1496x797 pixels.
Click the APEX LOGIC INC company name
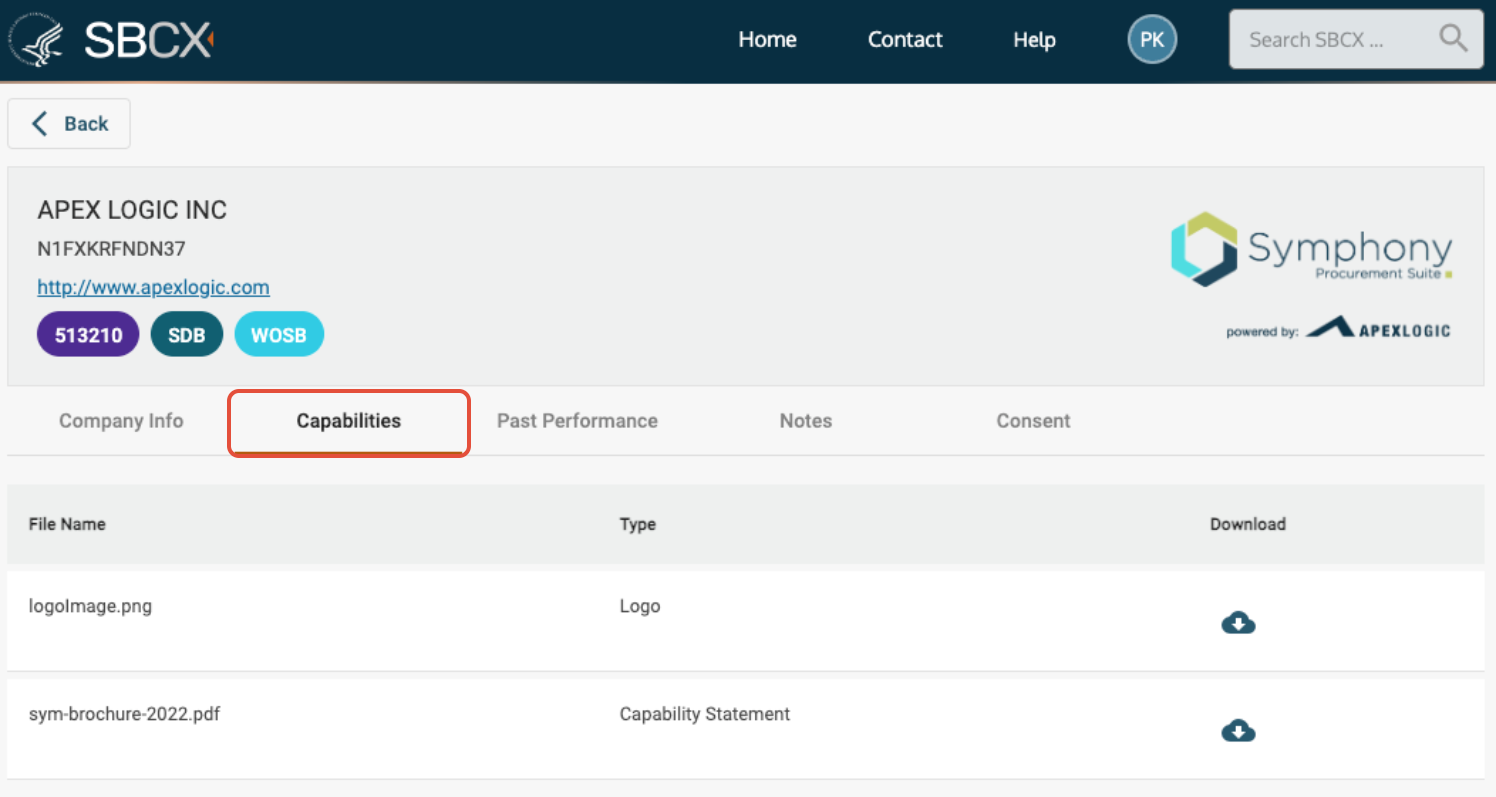(132, 210)
